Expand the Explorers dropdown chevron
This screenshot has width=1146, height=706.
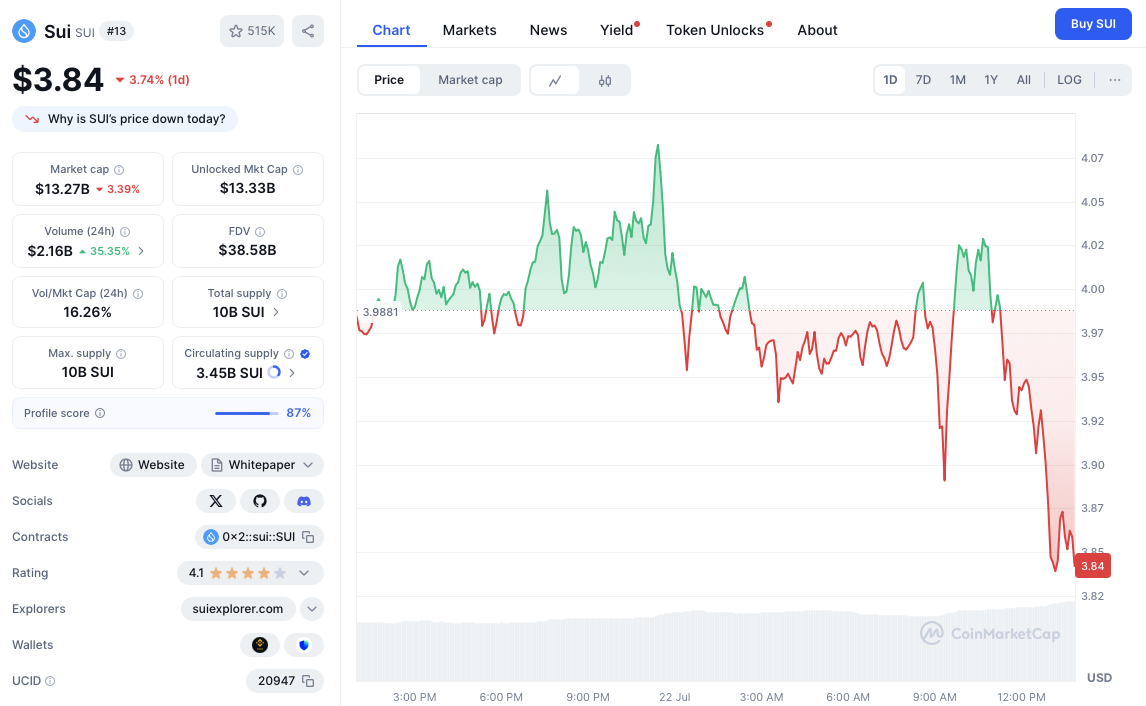312,609
